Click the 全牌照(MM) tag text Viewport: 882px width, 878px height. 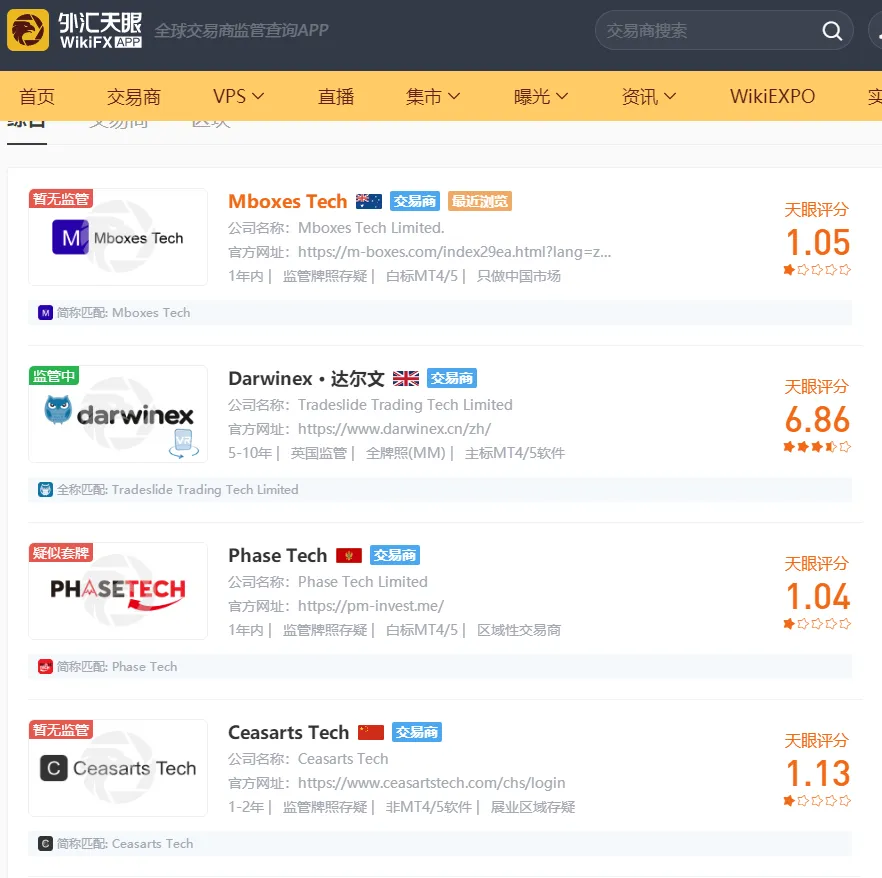[x=406, y=454]
